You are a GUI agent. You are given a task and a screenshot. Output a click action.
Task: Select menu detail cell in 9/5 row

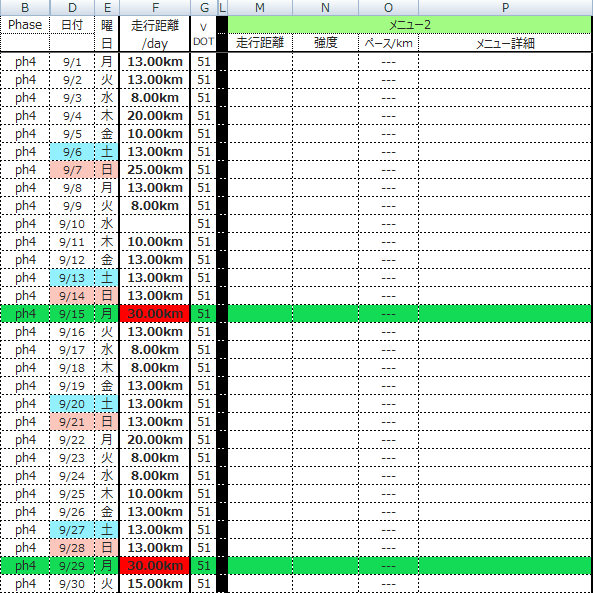pos(505,134)
